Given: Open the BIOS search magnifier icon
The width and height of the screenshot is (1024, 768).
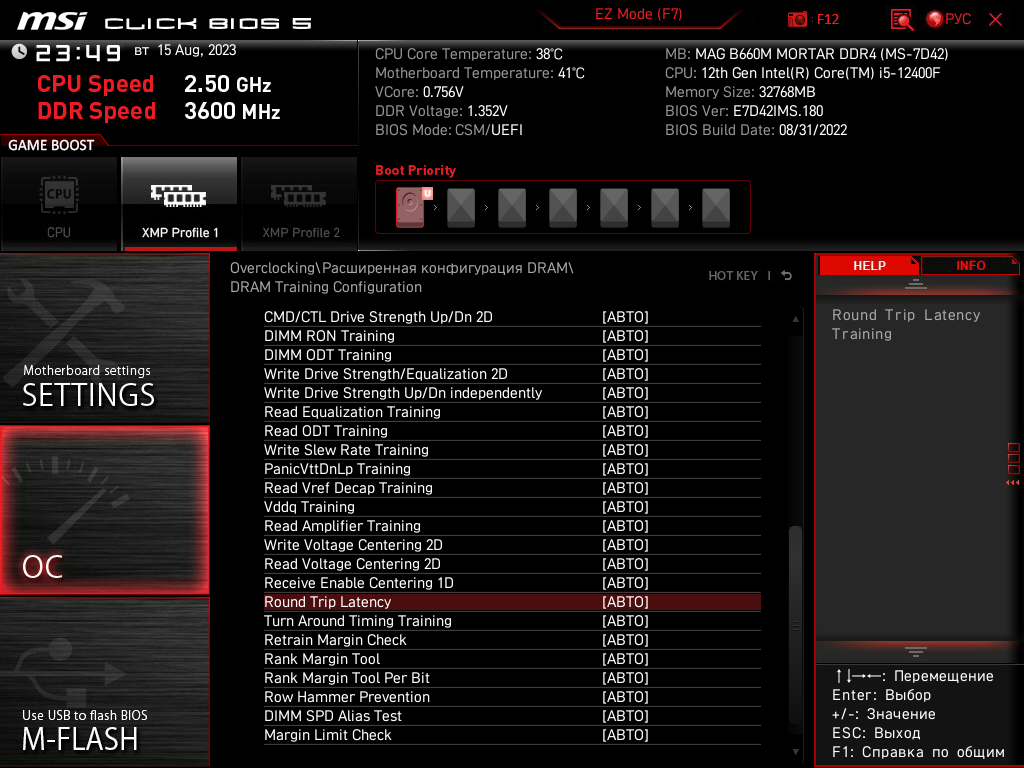Looking at the screenshot, I should coord(901,20).
